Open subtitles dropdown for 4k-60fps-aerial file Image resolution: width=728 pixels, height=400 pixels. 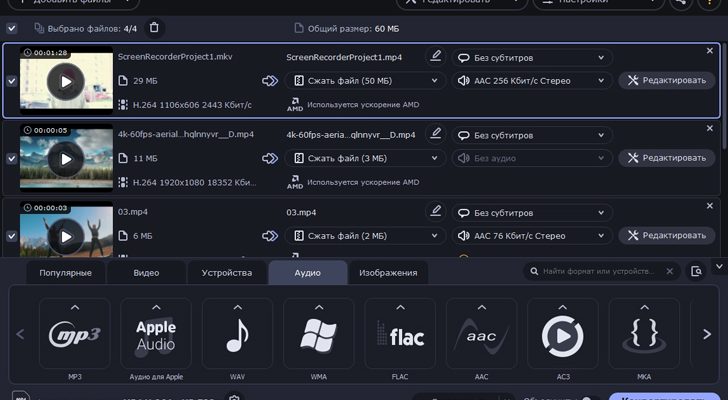[x=532, y=135]
